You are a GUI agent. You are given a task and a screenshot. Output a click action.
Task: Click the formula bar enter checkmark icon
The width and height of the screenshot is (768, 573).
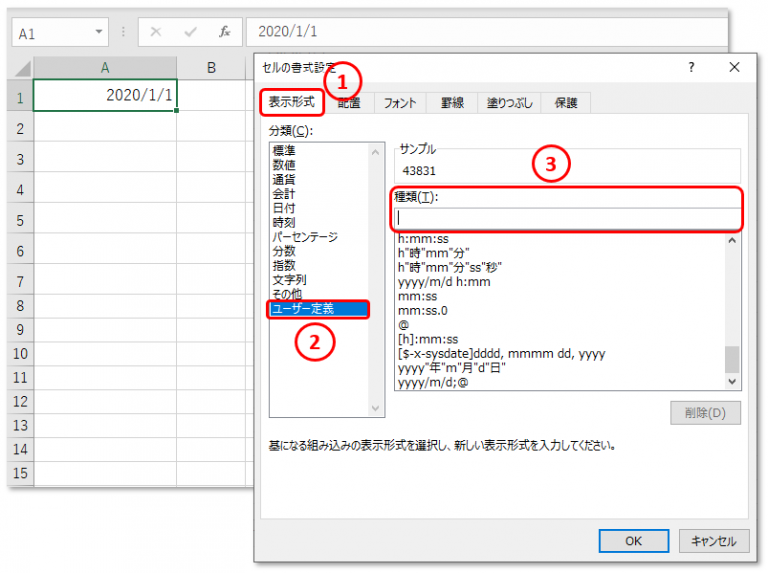pos(190,32)
